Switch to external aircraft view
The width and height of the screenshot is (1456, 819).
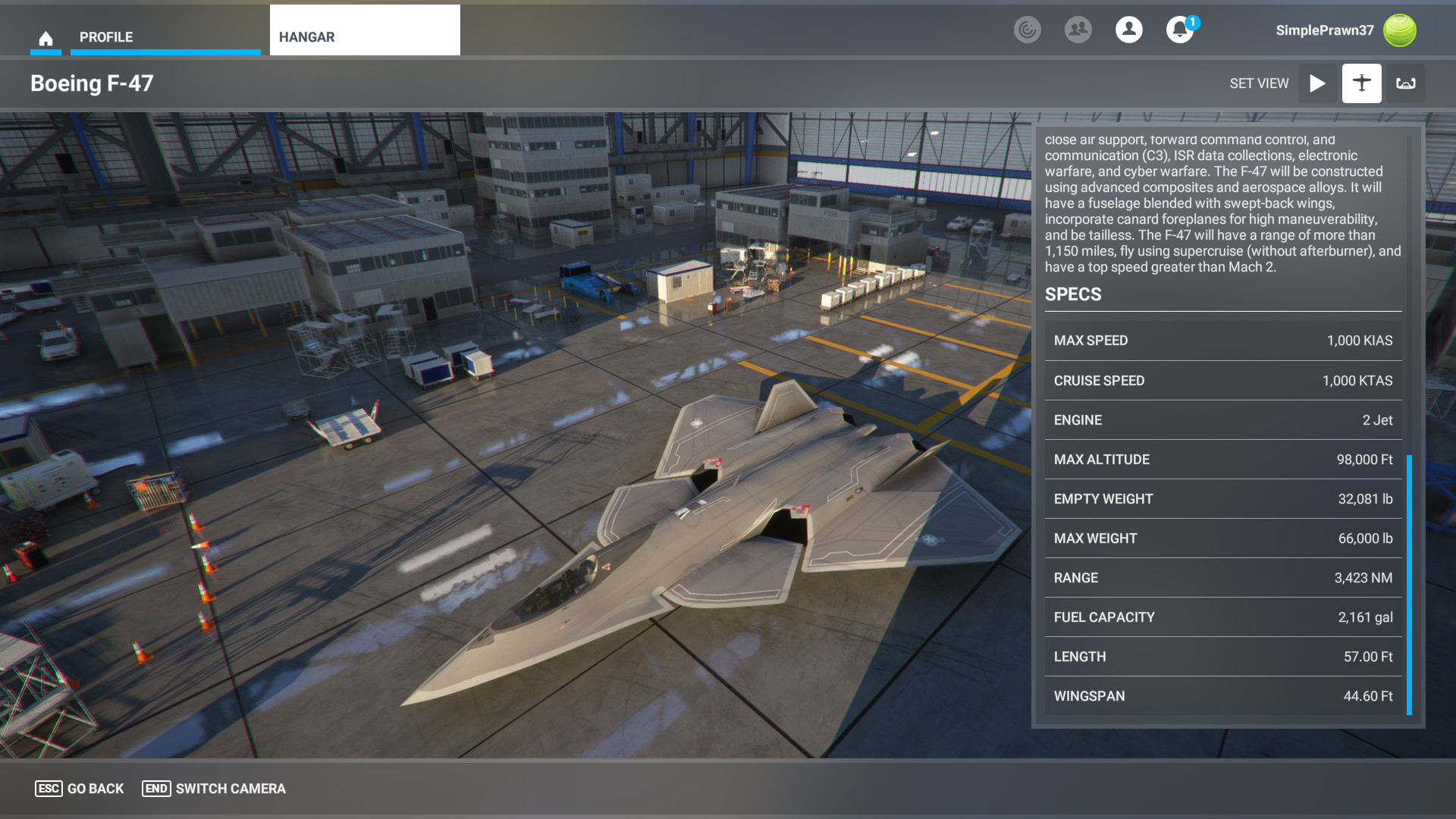(1361, 83)
